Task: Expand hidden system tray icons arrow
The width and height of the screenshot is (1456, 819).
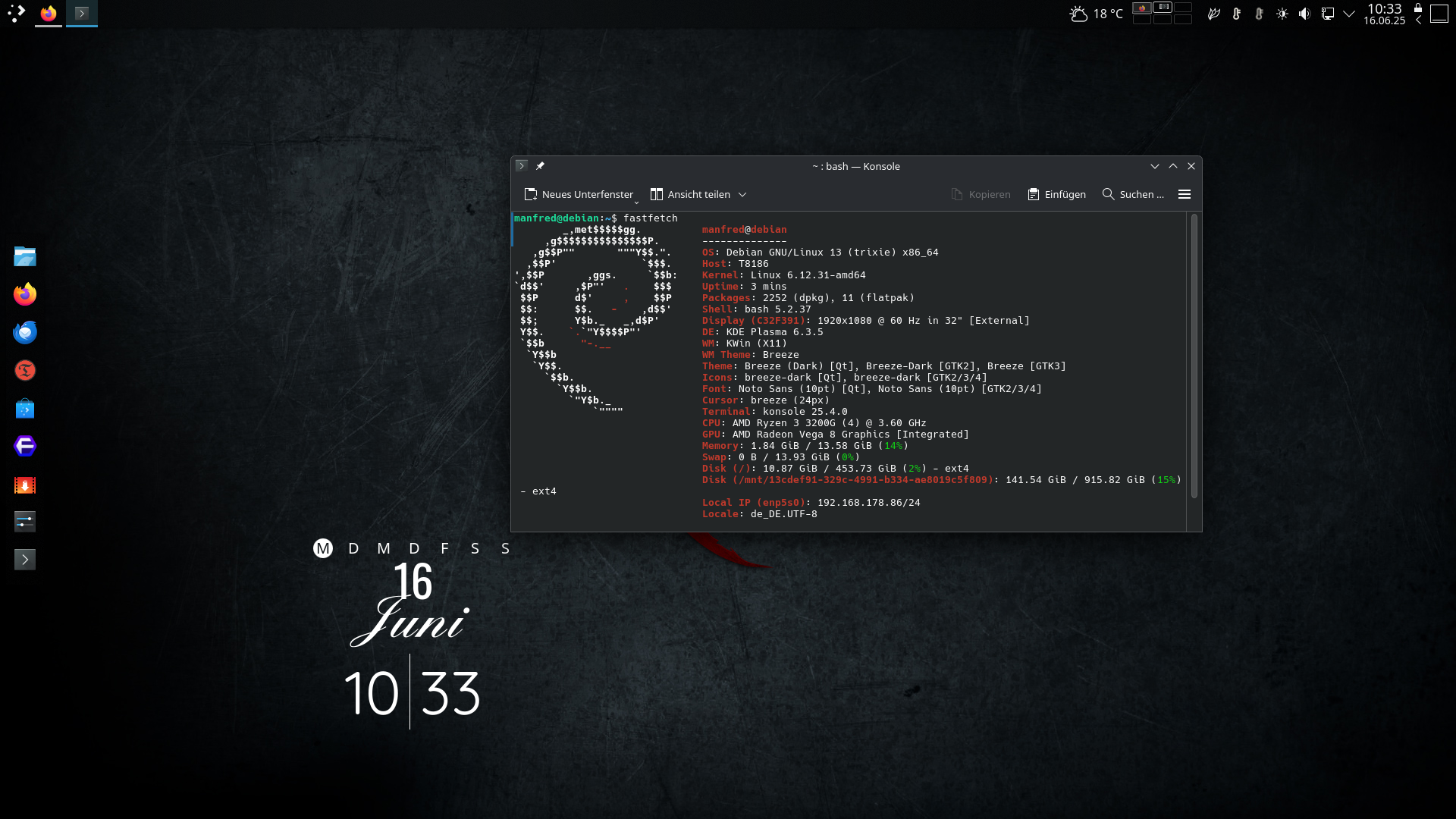Action: [x=1349, y=14]
